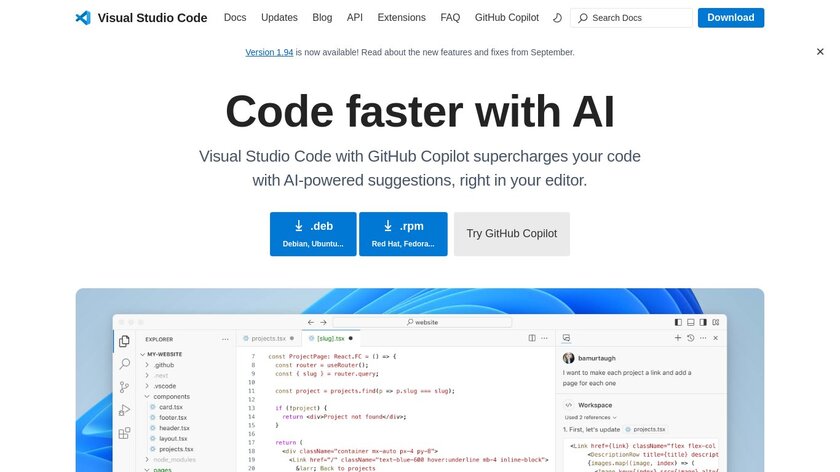Click the Workspace code icon in chat
The height and width of the screenshot is (472, 840).
pyautogui.click(x=568, y=405)
